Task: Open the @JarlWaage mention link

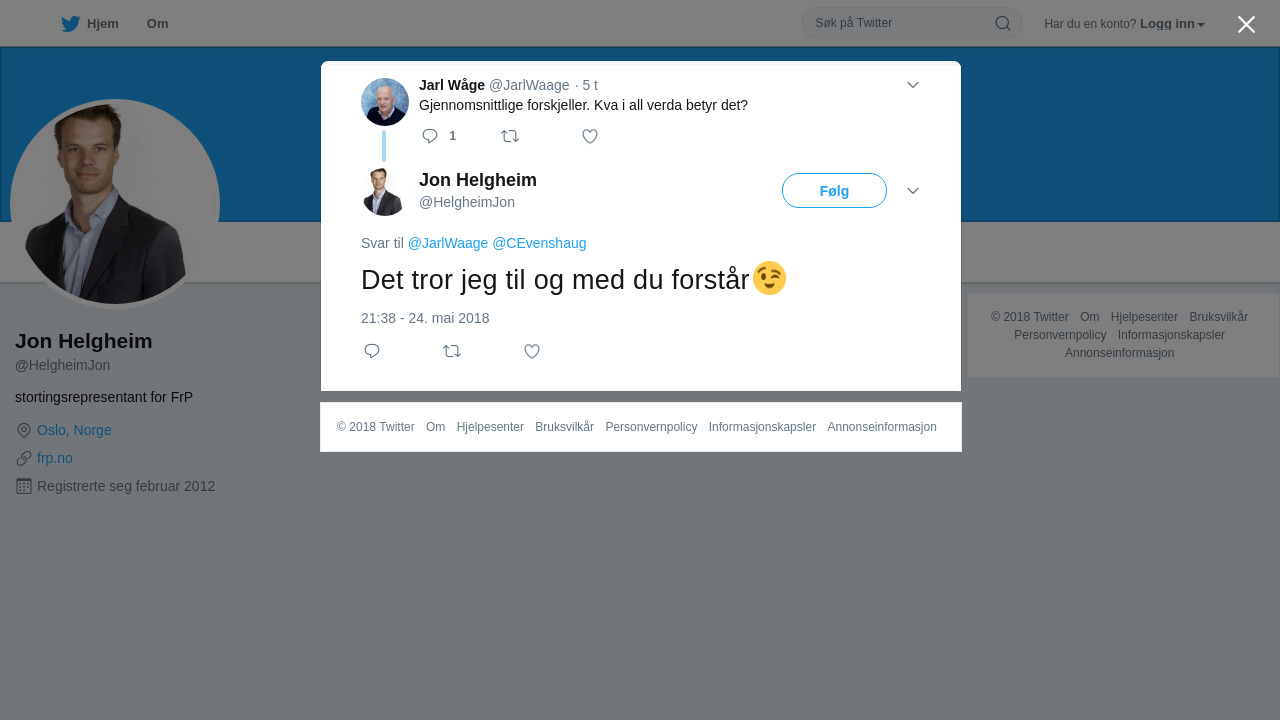Action: pyautogui.click(x=448, y=243)
